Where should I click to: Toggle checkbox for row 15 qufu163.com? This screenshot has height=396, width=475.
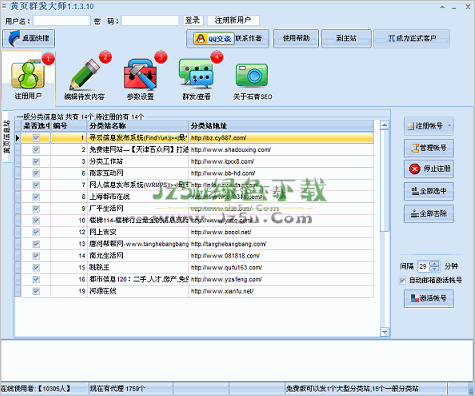(x=36, y=268)
